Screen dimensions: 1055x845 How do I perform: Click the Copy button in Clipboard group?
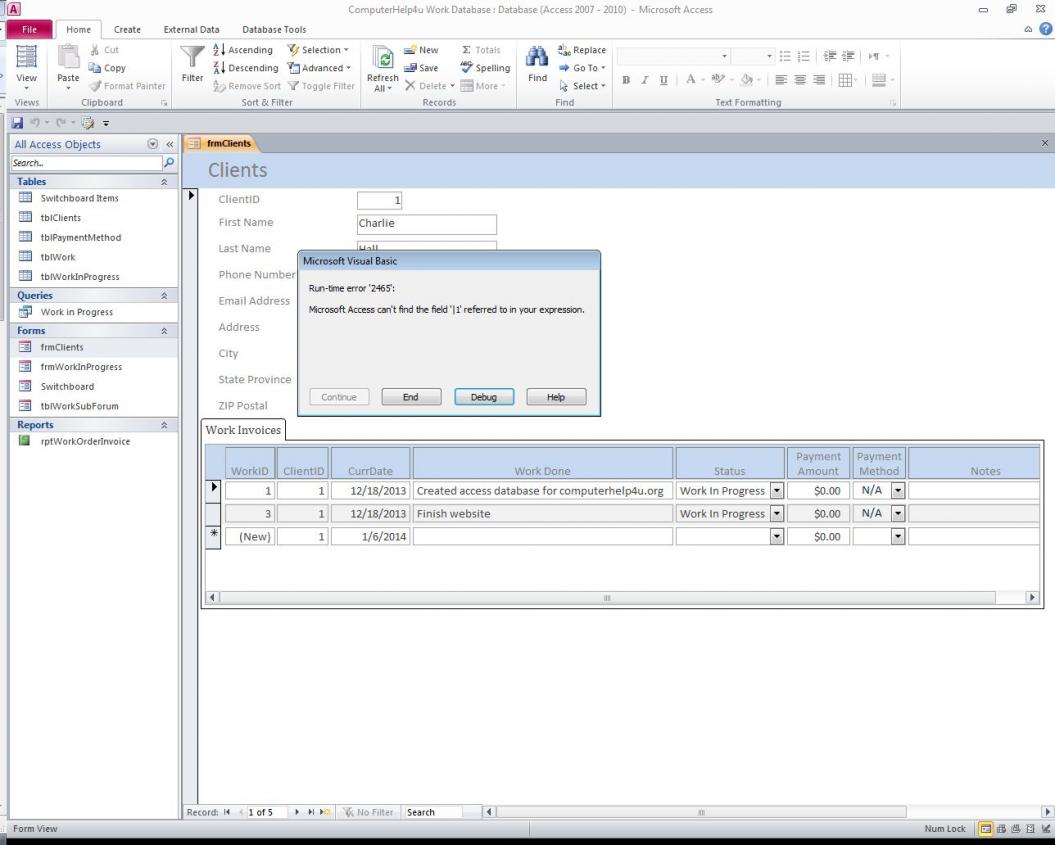coord(107,68)
